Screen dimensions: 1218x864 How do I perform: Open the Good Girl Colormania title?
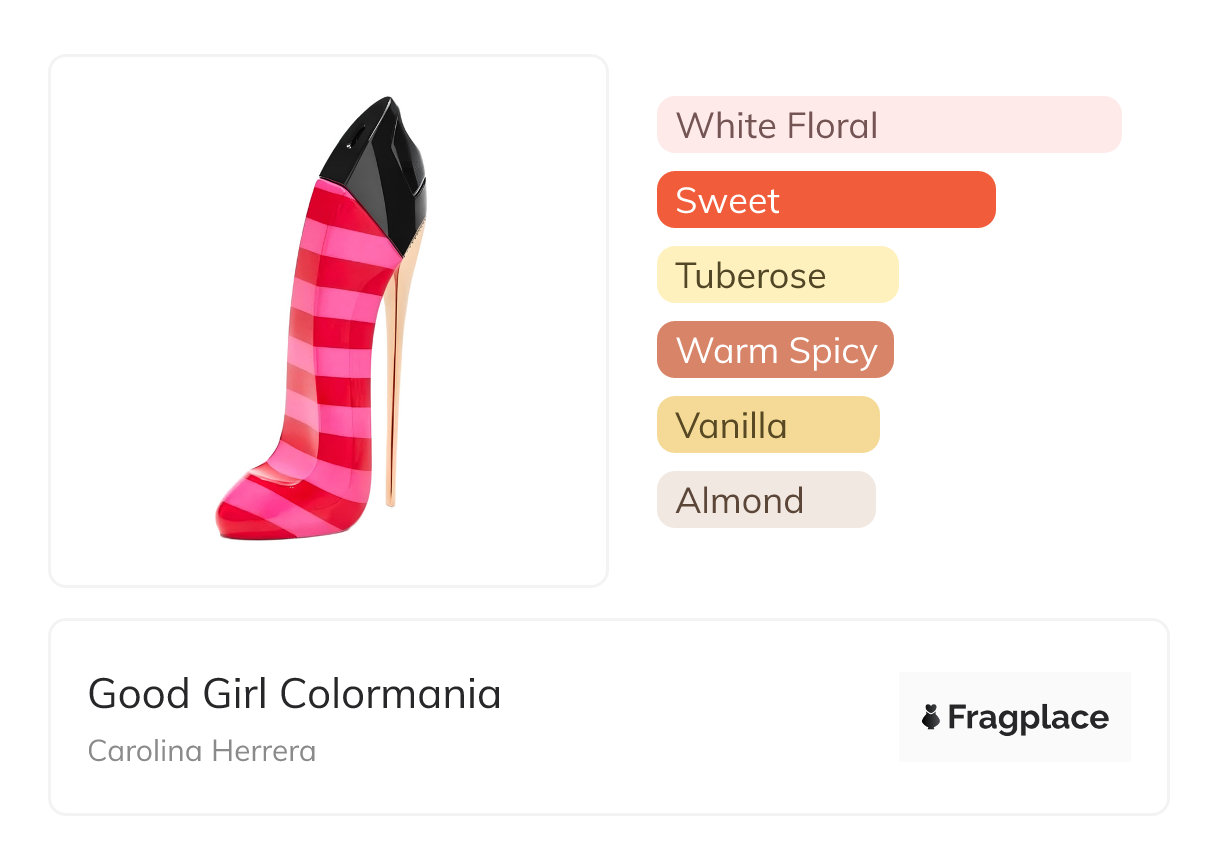click(x=294, y=693)
